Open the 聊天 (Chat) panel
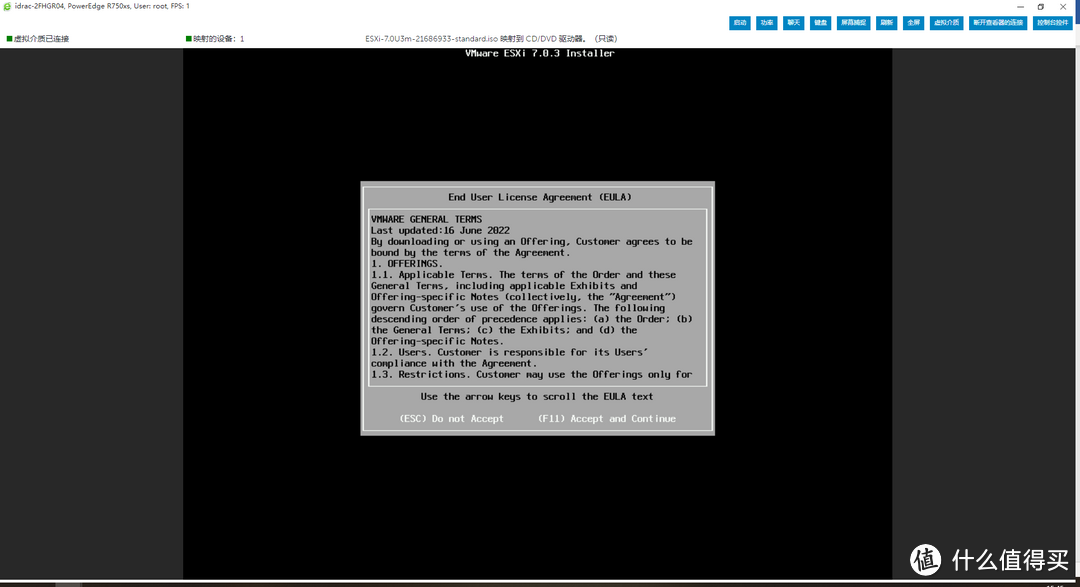 (x=793, y=23)
